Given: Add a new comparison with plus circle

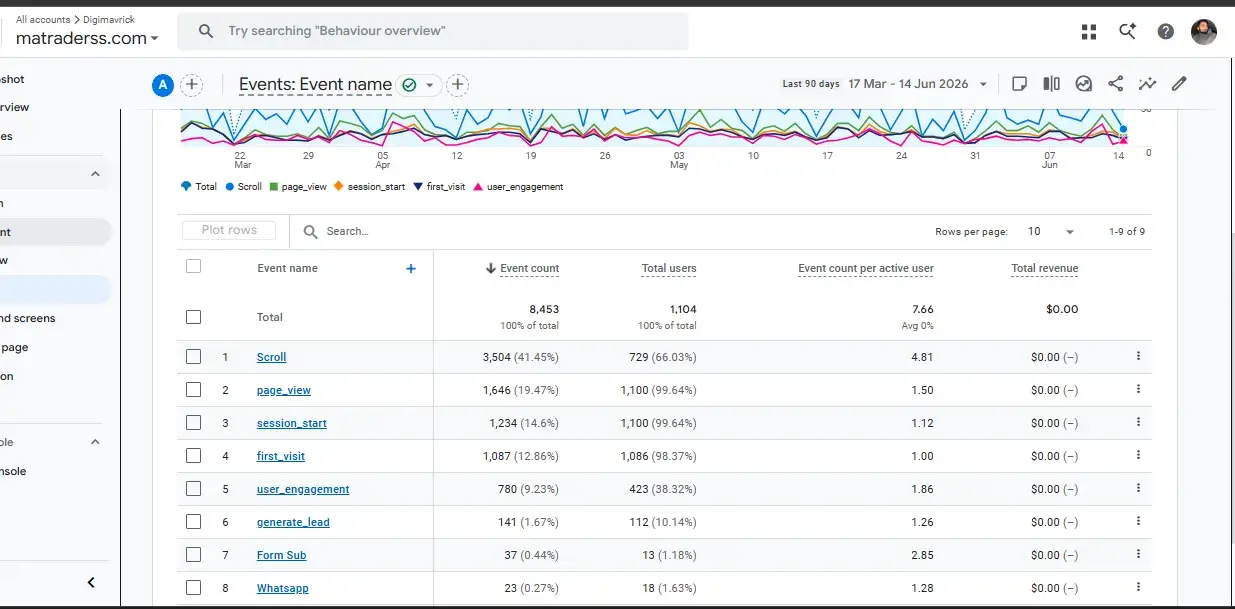Looking at the screenshot, I should (192, 85).
